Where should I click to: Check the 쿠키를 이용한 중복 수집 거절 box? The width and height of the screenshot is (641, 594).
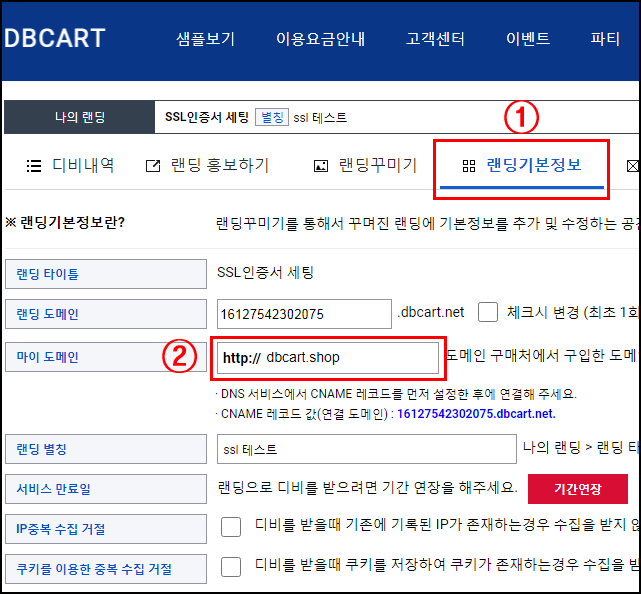(x=231, y=567)
